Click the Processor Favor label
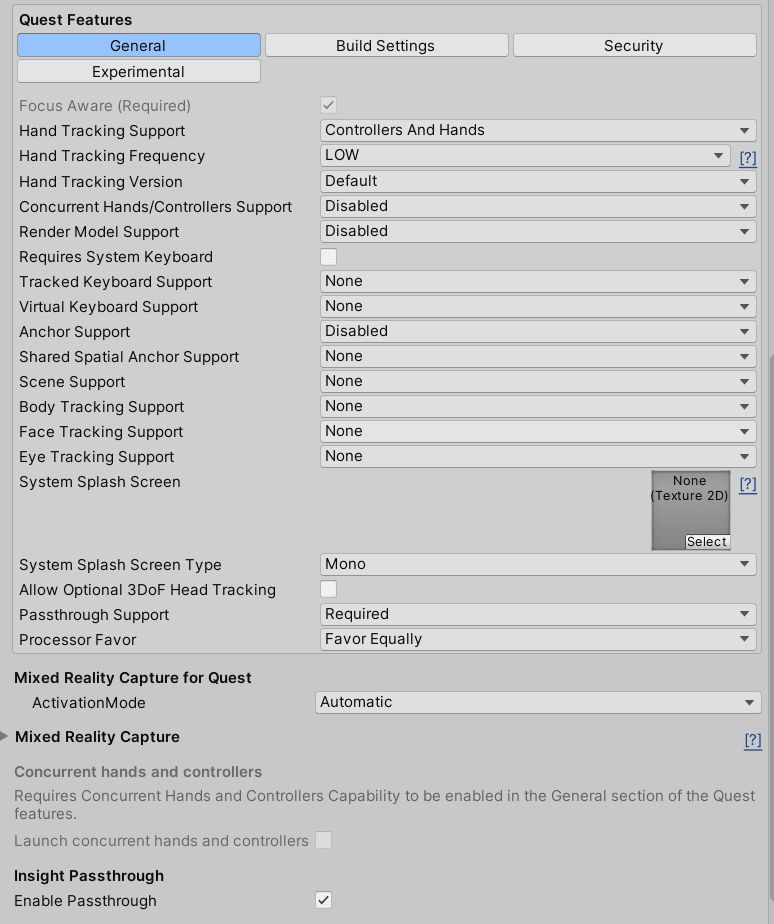Viewport: 774px width, 924px height. point(77,640)
